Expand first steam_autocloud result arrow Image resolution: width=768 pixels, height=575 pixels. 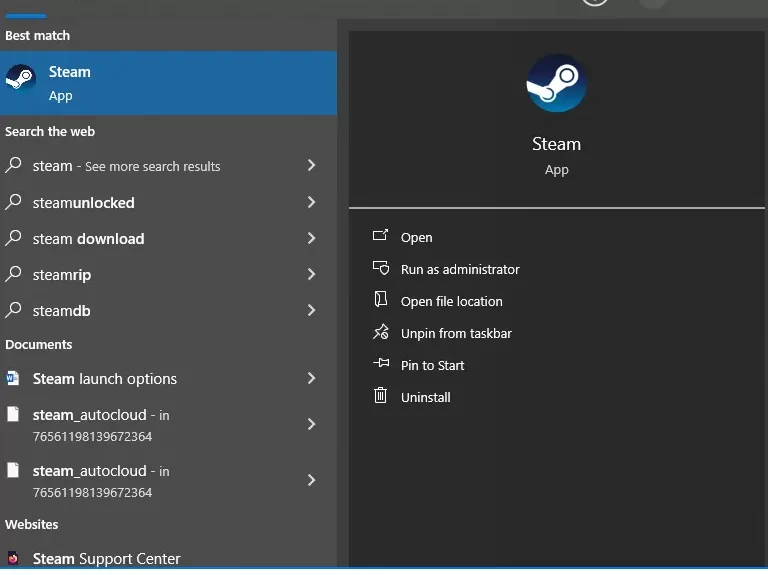(312, 424)
